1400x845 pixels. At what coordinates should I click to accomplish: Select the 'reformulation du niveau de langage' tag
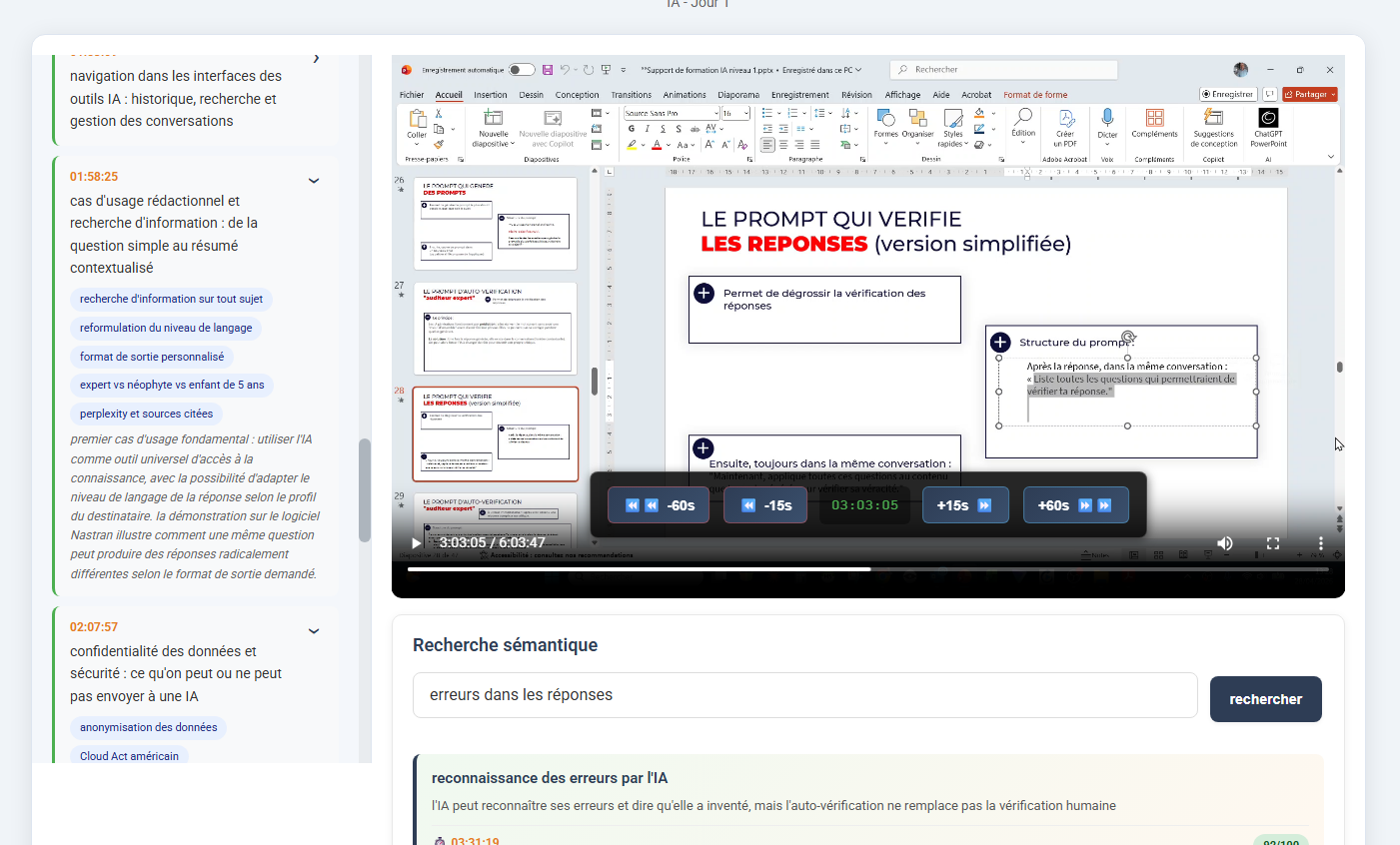tap(166, 328)
